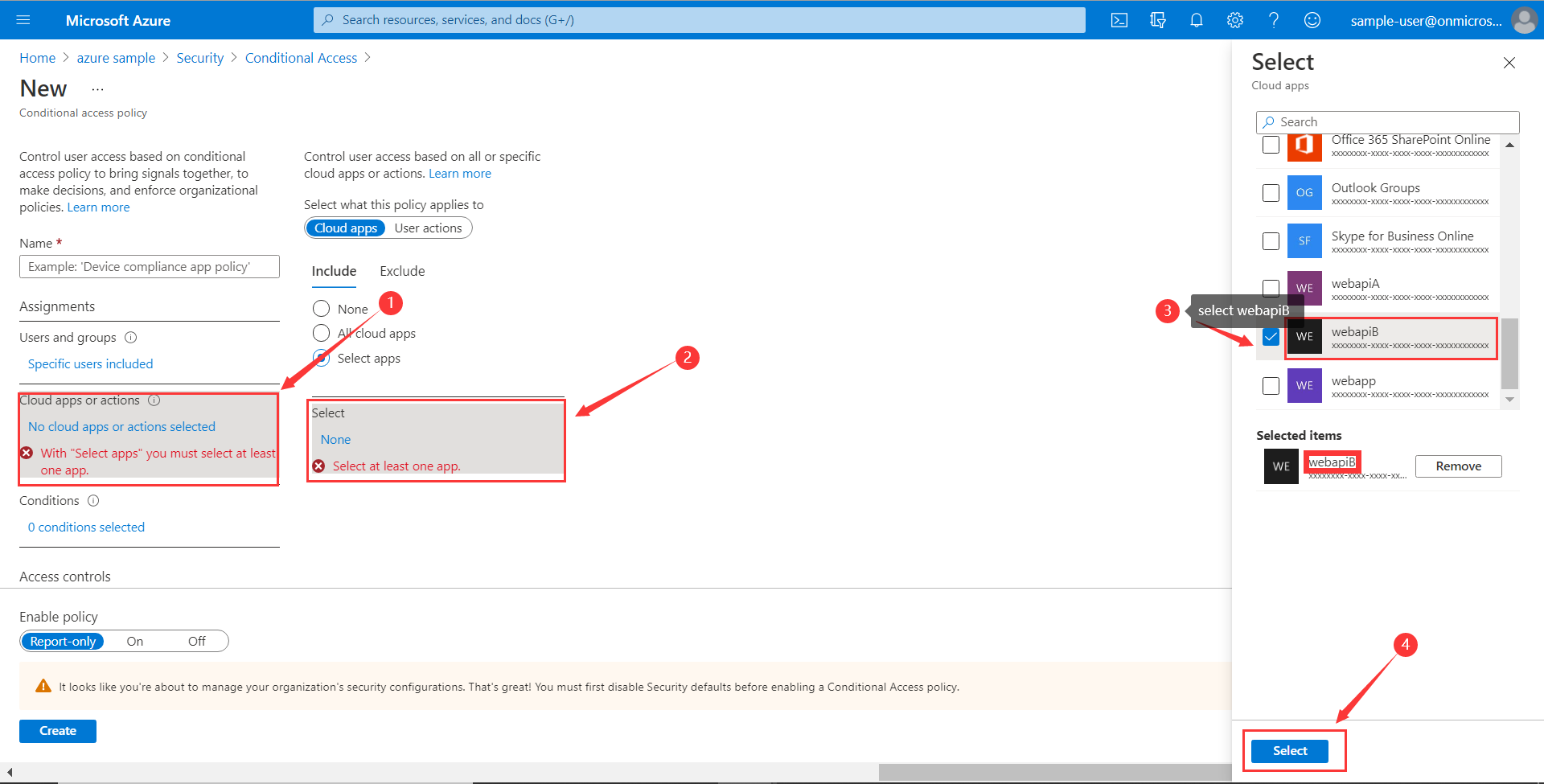
Task: Go to Home breadcrumb
Action: [x=37, y=58]
